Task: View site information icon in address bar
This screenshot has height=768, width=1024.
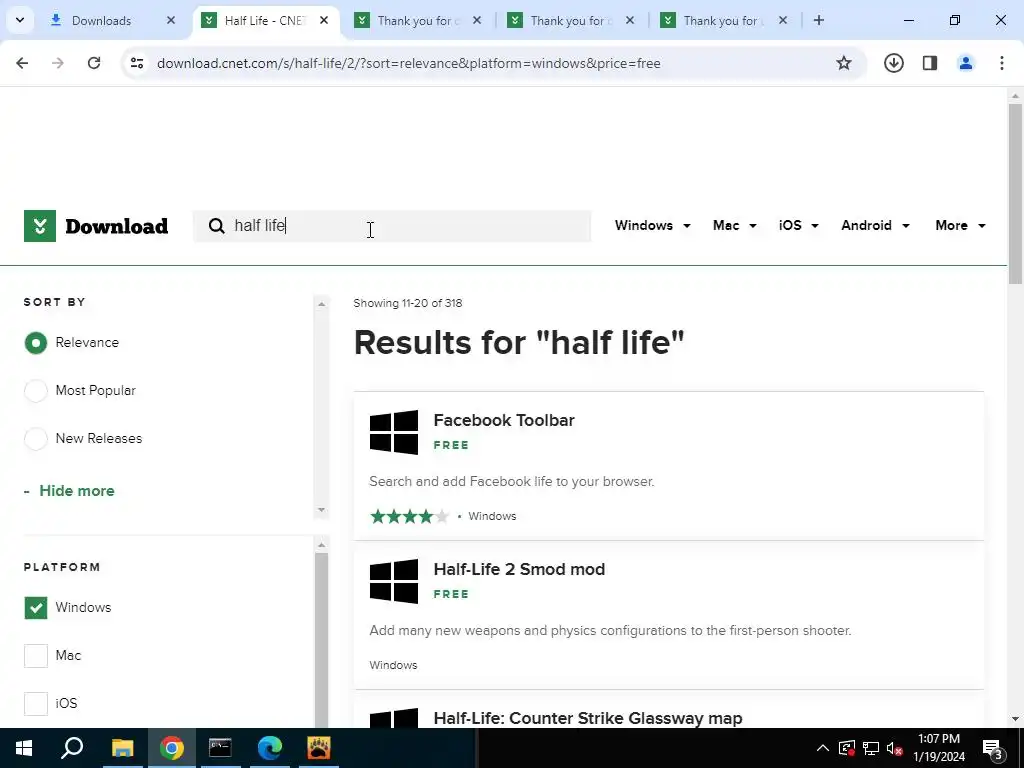Action: tap(137, 63)
